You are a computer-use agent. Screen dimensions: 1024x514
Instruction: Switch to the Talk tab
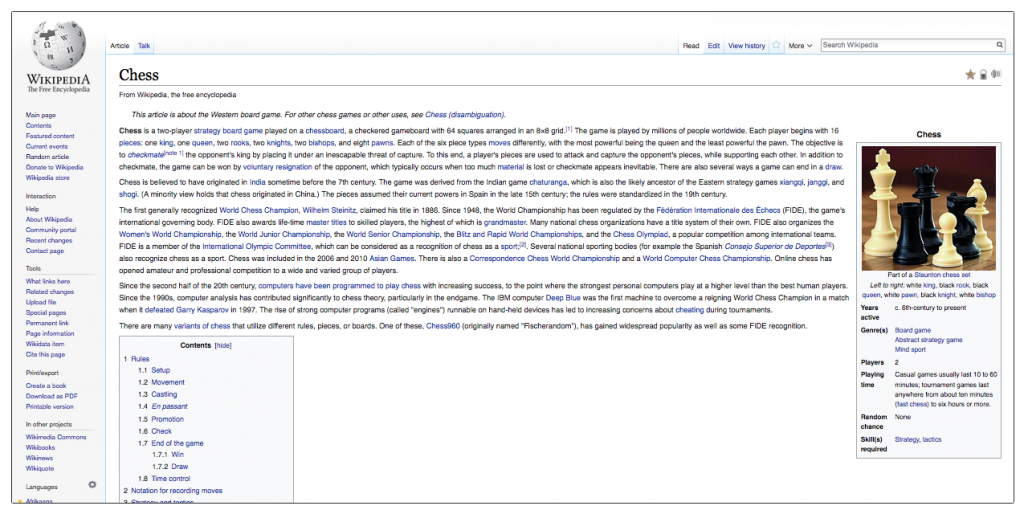(144, 46)
